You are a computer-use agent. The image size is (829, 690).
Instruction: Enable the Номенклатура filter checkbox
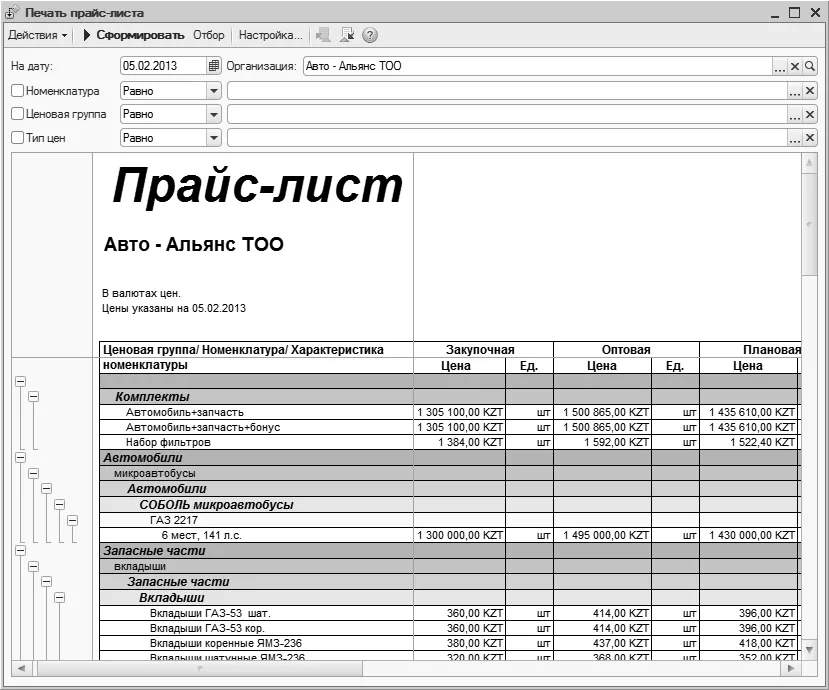[17, 91]
